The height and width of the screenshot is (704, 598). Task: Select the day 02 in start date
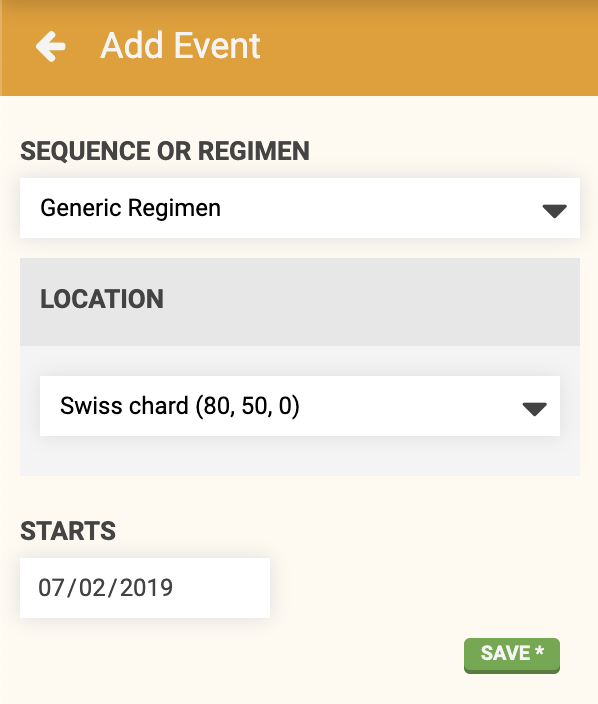(92, 588)
